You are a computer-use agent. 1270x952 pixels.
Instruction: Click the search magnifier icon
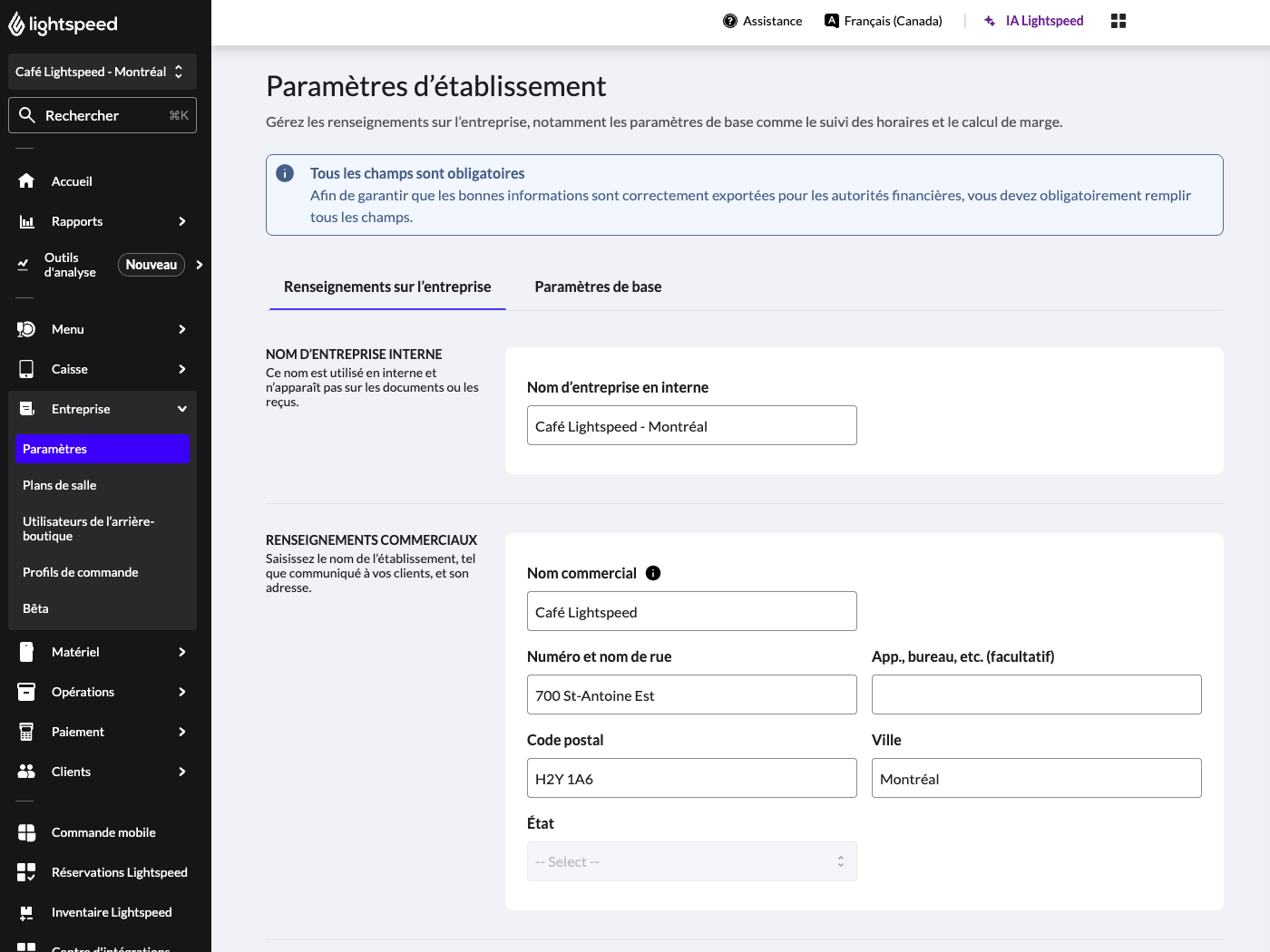tap(27, 115)
